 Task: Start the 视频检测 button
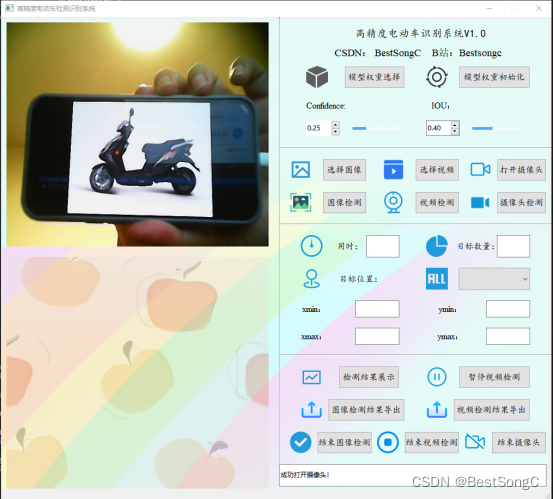click(x=437, y=202)
